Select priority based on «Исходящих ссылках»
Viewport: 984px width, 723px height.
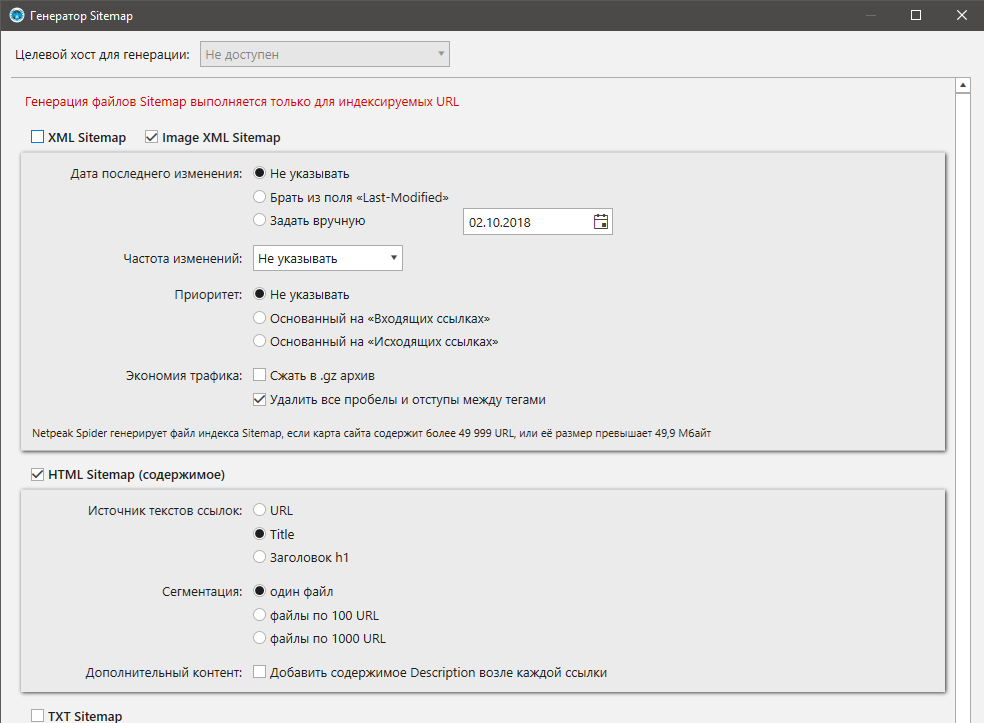pos(259,341)
